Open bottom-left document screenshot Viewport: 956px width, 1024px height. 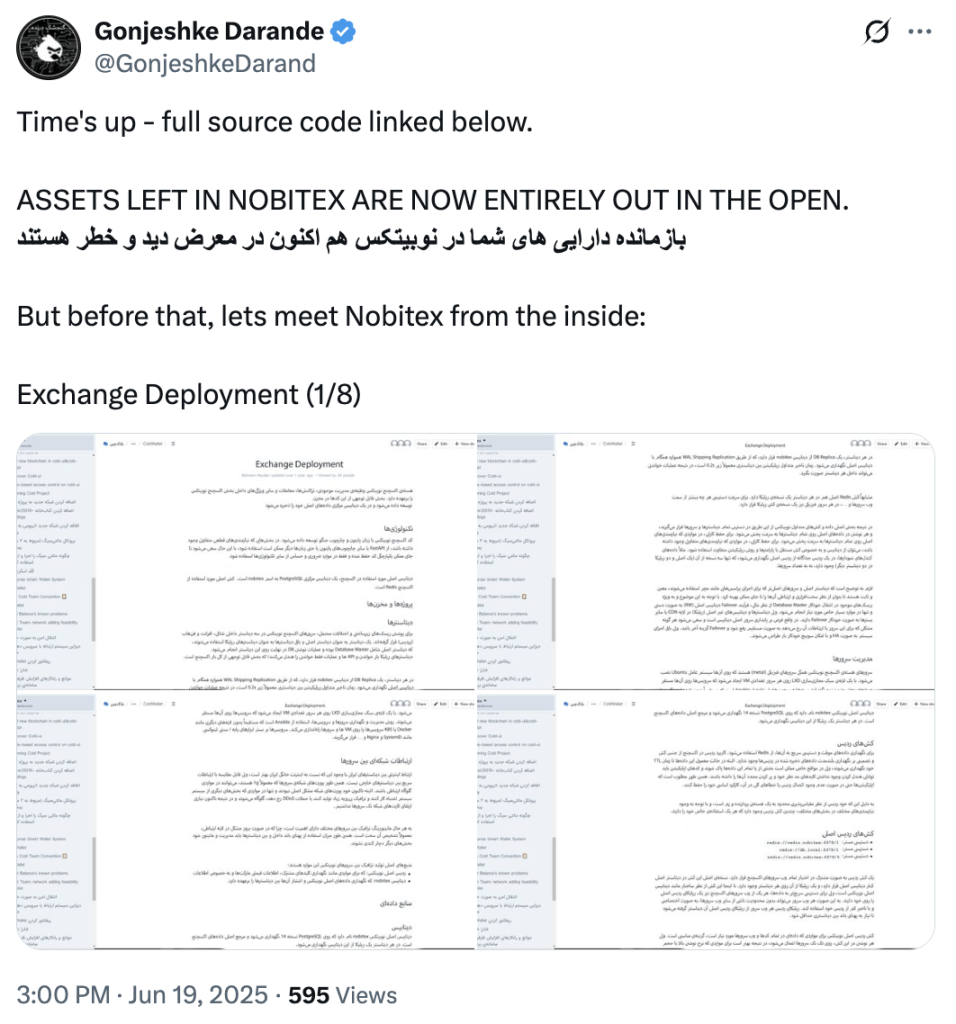tap(246, 821)
